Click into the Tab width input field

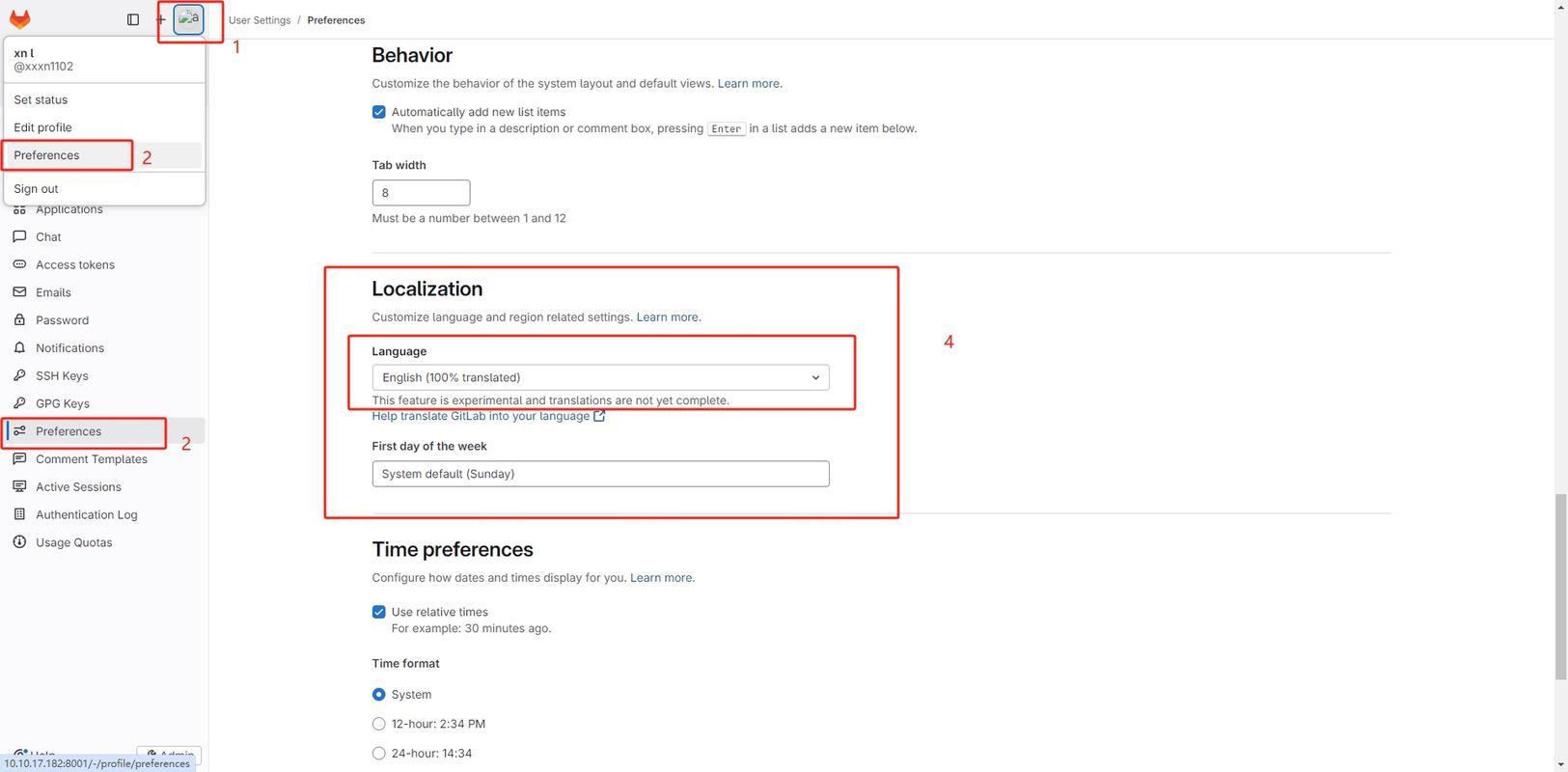pyautogui.click(x=421, y=193)
